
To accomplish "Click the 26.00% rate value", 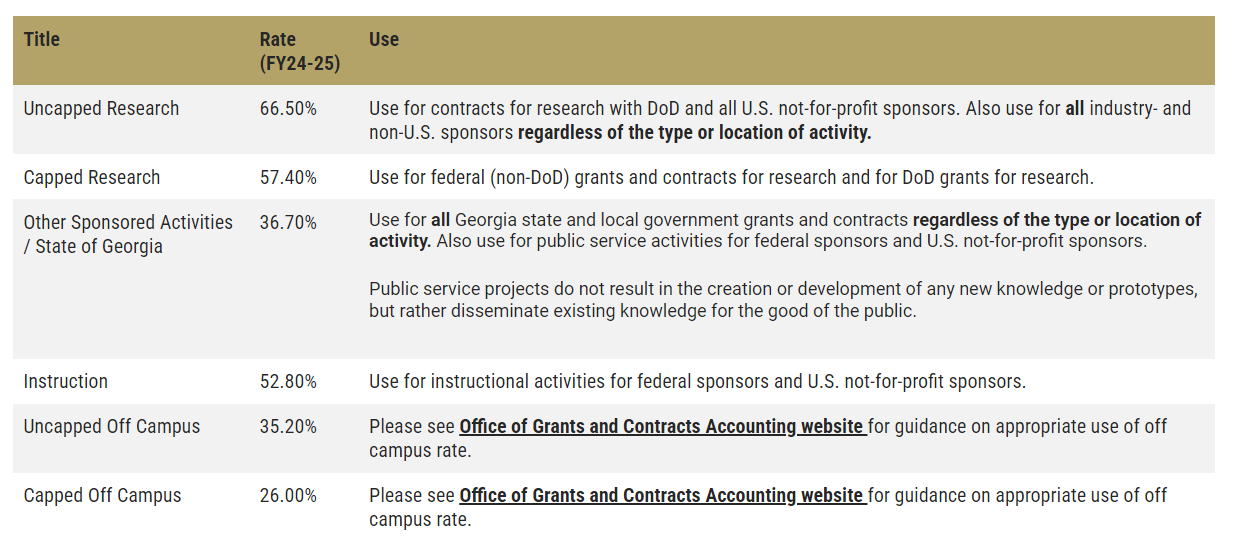I will point(288,496).
